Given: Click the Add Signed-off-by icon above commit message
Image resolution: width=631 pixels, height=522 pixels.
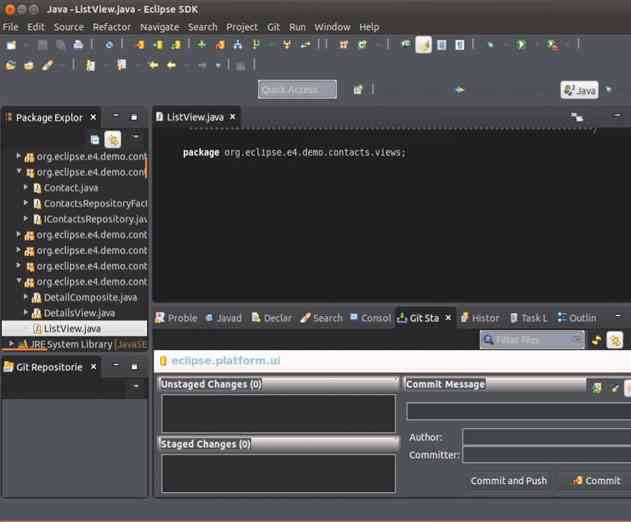Looking at the screenshot, I should [615, 387].
